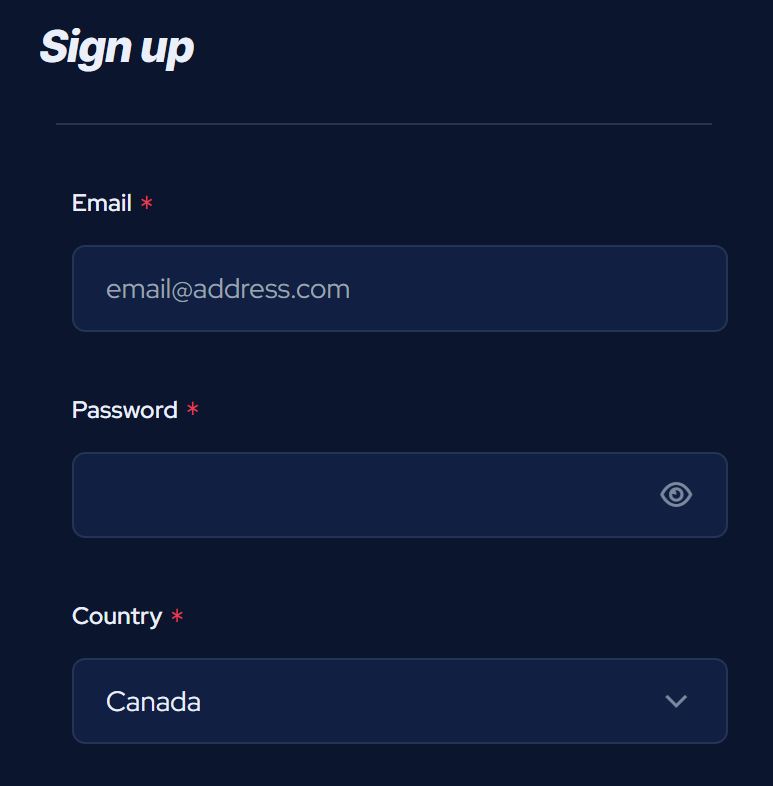Click the email@address.com placeholder text
The width and height of the screenshot is (773, 786).
pyautogui.click(x=228, y=289)
